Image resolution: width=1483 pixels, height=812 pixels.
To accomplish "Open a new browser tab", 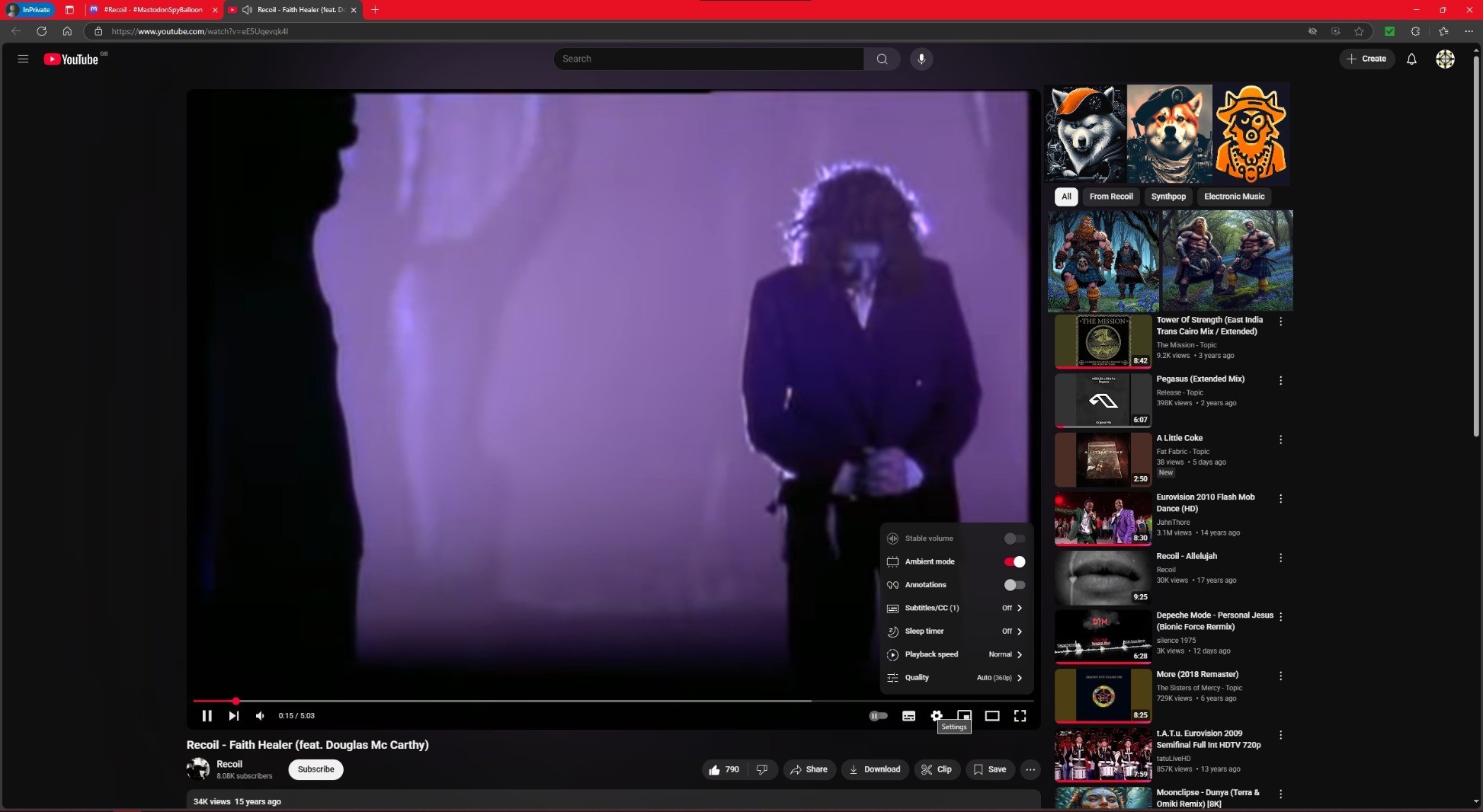I will (375, 10).
